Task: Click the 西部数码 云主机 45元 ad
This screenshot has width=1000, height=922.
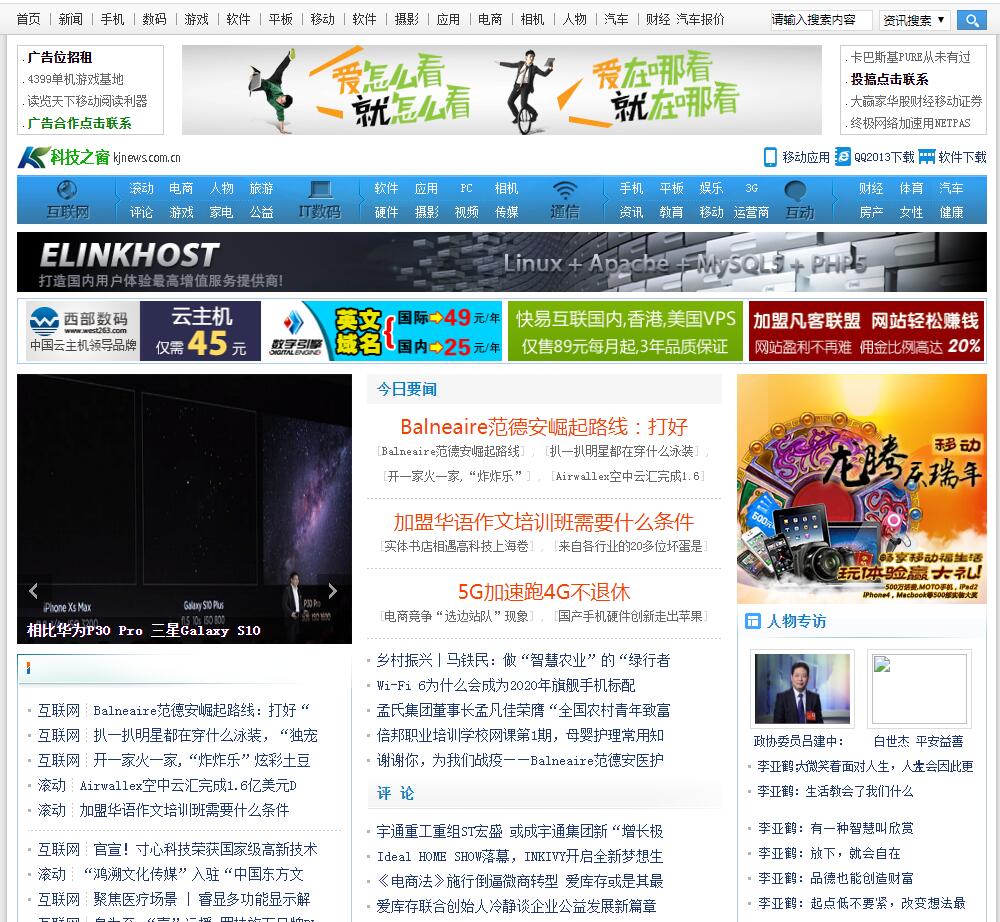Action: pos(143,332)
